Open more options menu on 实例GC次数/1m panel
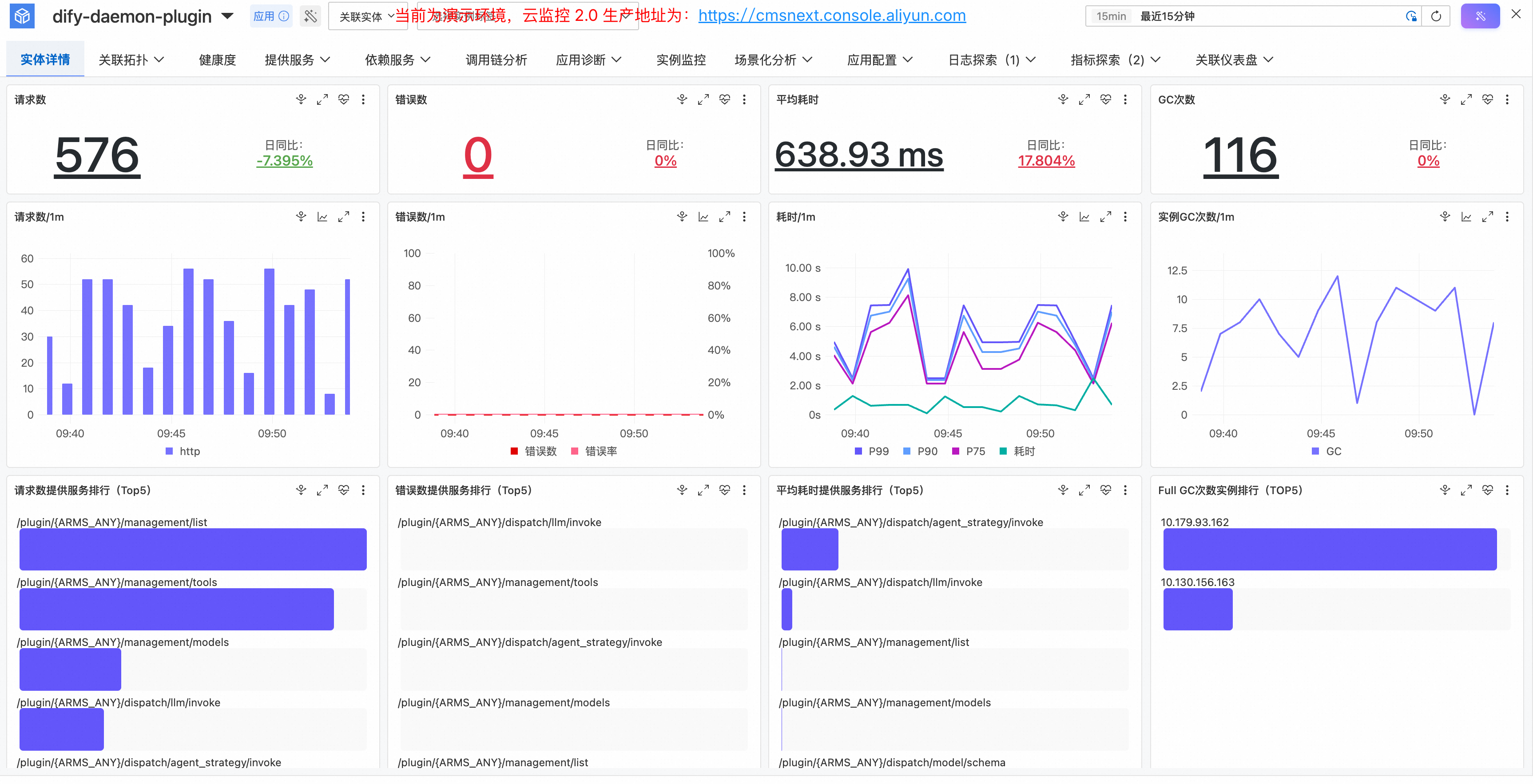1533x784 pixels. coord(1507,217)
